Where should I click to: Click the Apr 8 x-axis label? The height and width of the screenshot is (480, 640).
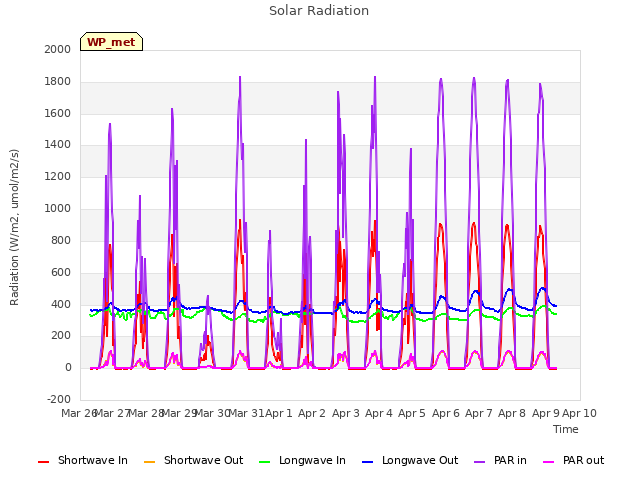pos(512,413)
